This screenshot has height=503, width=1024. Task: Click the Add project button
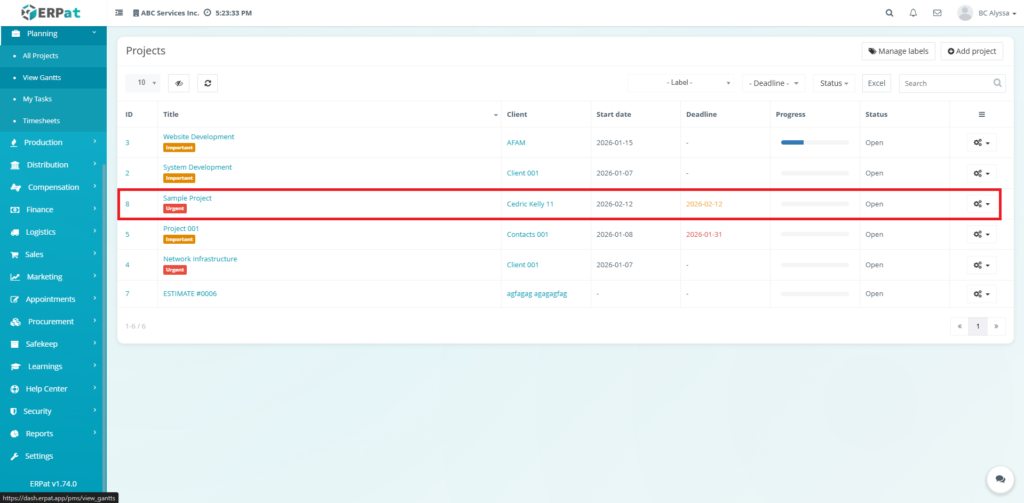click(x=971, y=51)
